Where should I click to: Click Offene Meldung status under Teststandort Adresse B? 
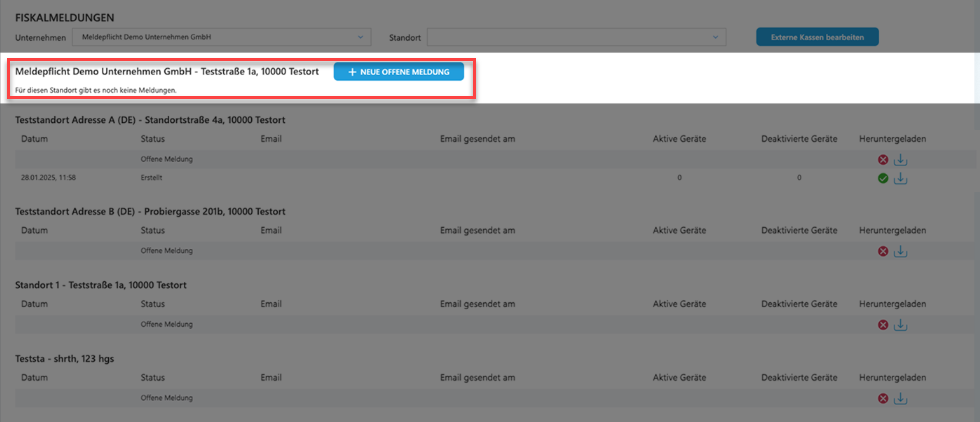pos(167,251)
